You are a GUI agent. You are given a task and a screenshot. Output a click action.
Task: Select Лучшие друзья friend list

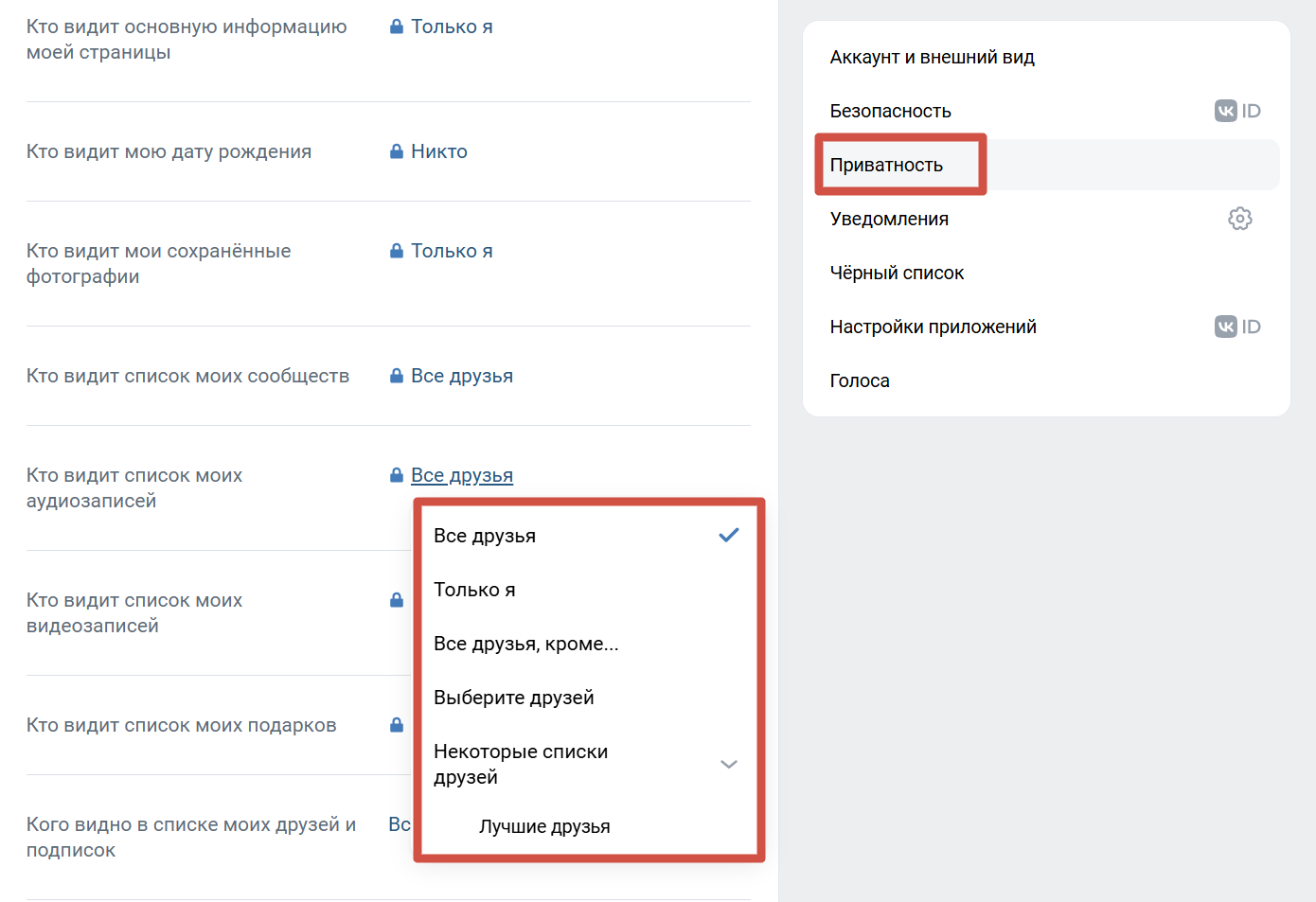click(x=544, y=826)
